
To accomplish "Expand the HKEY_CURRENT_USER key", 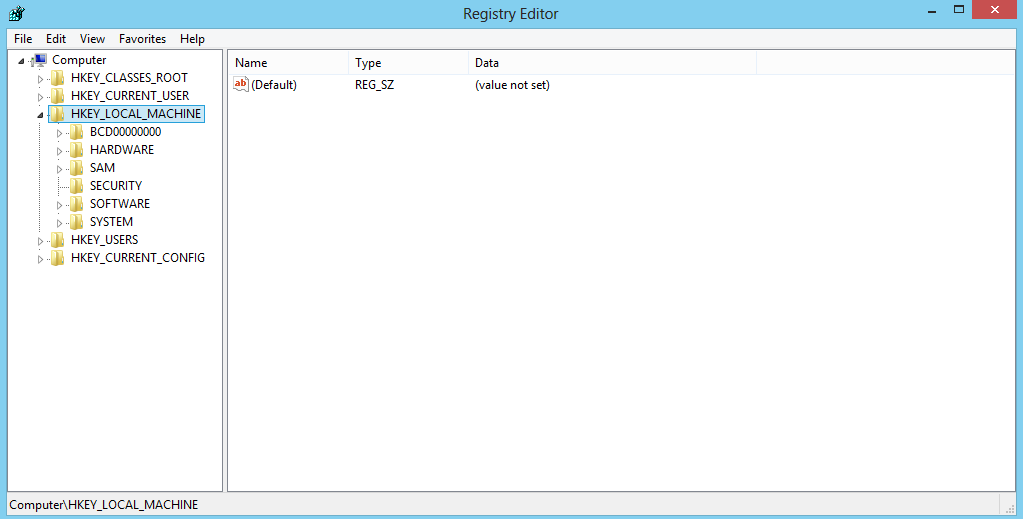I will click(40, 97).
